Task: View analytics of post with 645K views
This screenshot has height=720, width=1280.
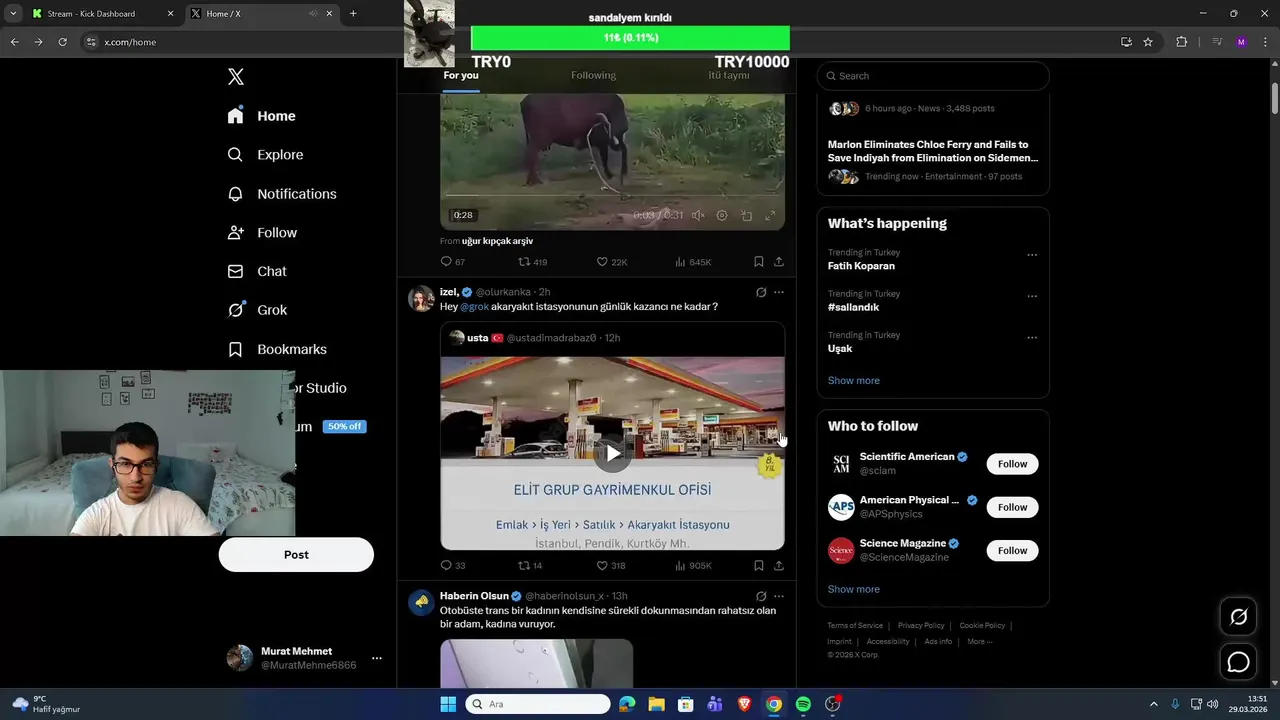Action: [693, 262]
